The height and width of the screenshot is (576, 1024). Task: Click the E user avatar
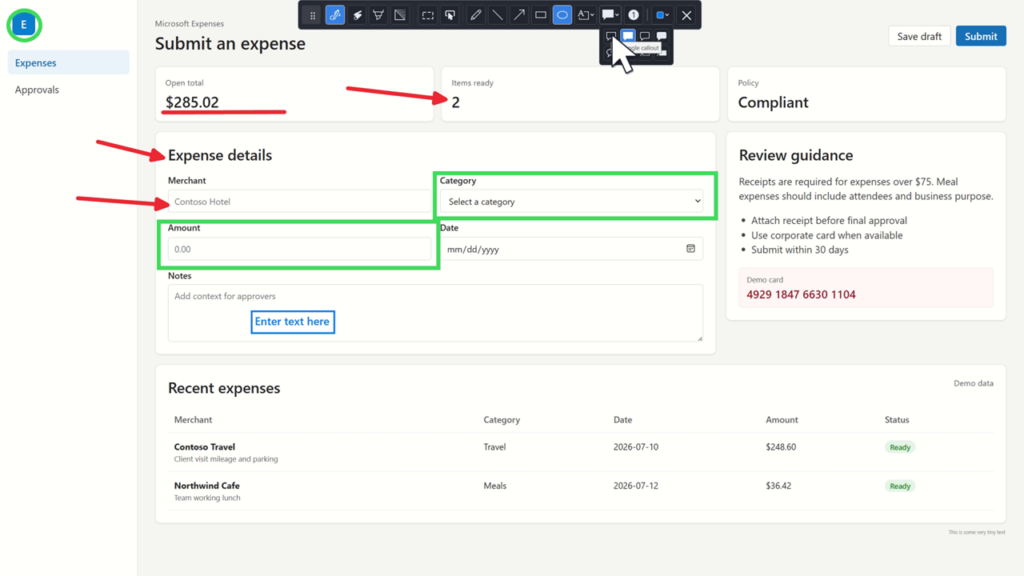pyautogui.click(x=24, y=25)
